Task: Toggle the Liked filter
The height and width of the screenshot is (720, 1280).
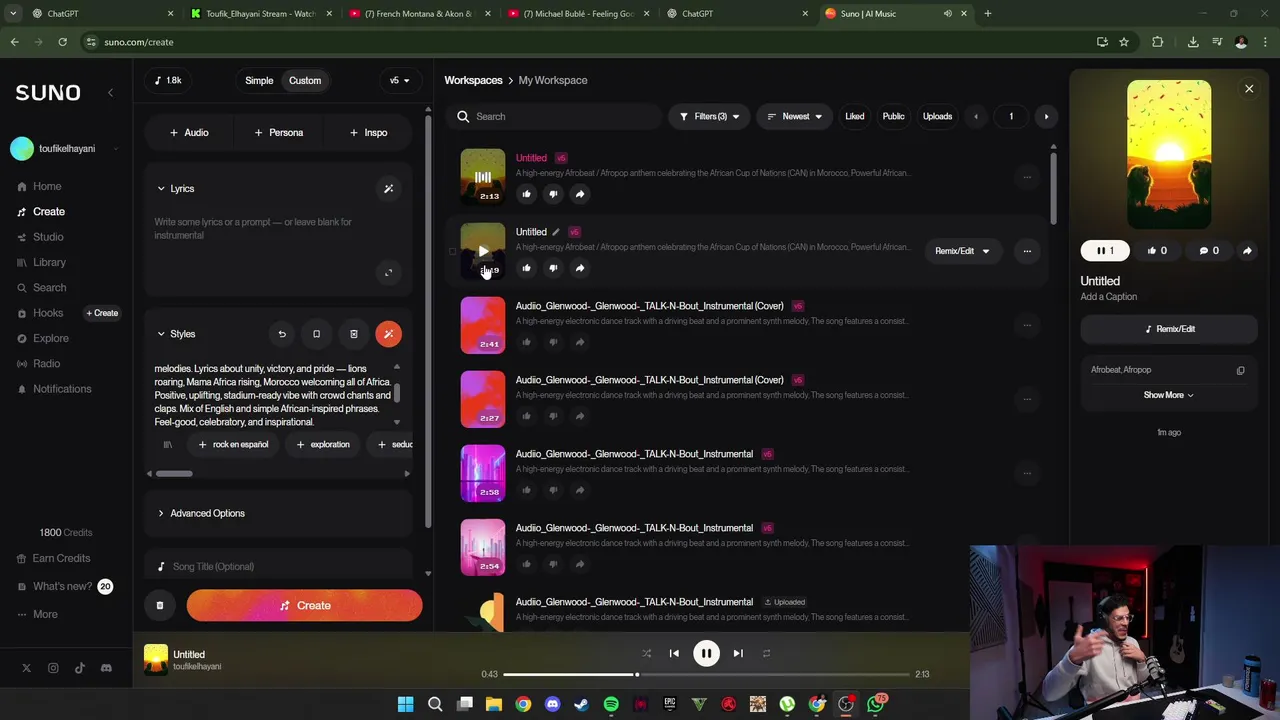Action: pos(855,116)
